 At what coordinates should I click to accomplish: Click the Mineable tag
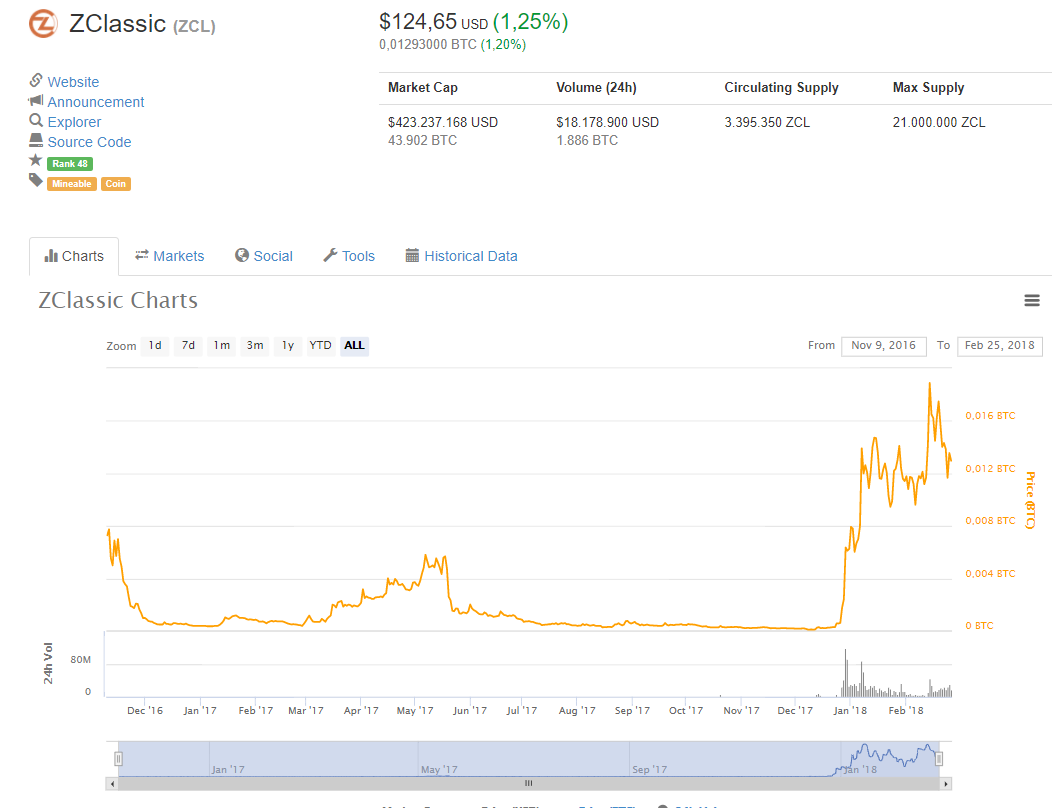coord(72,184)
